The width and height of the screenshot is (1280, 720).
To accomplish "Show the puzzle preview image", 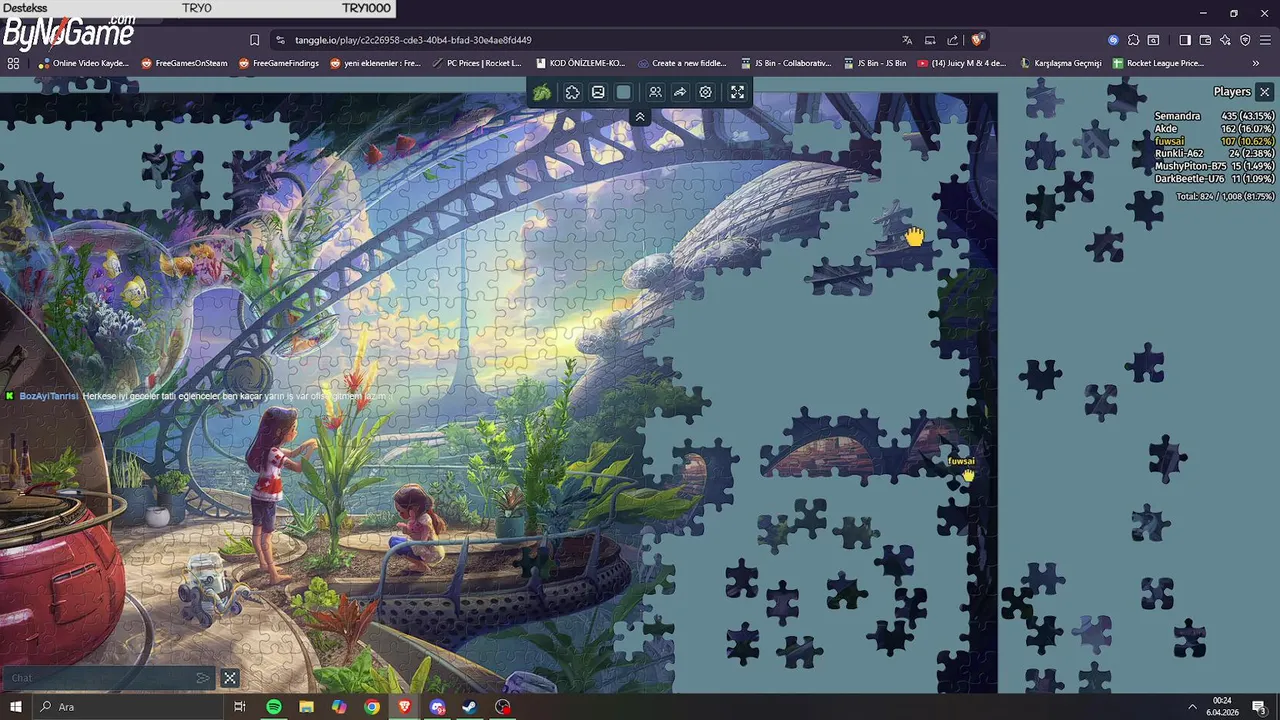I will point(598,92).
